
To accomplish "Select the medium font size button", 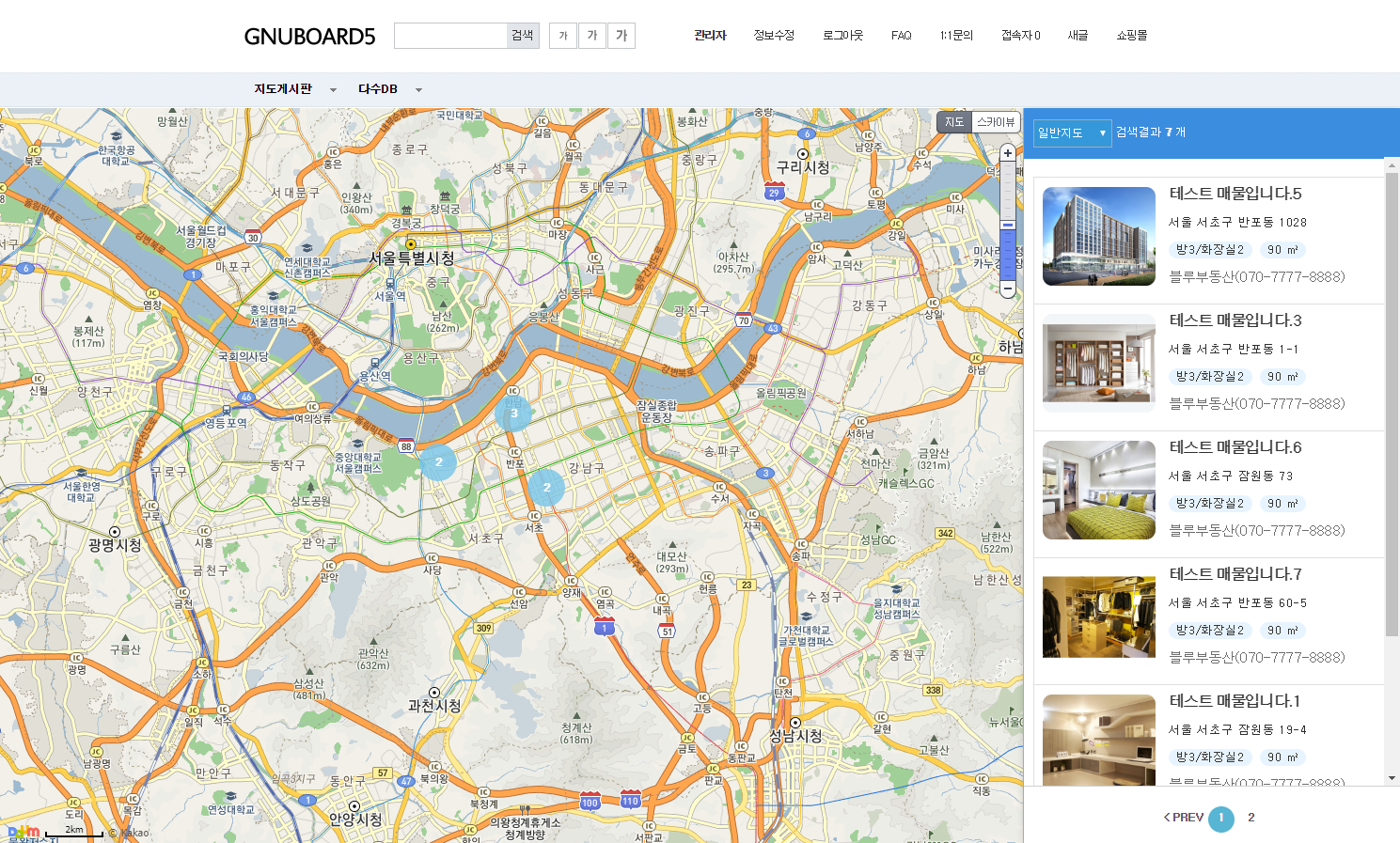I will pyautogui.click(x=592, y=36).
